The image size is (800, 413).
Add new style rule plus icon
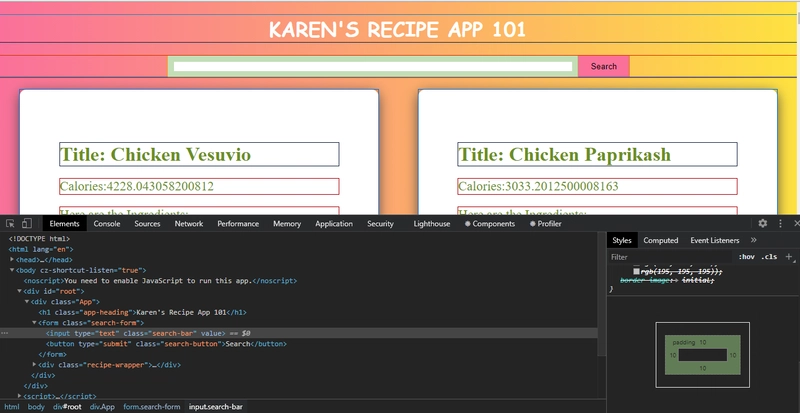(789, 257)
